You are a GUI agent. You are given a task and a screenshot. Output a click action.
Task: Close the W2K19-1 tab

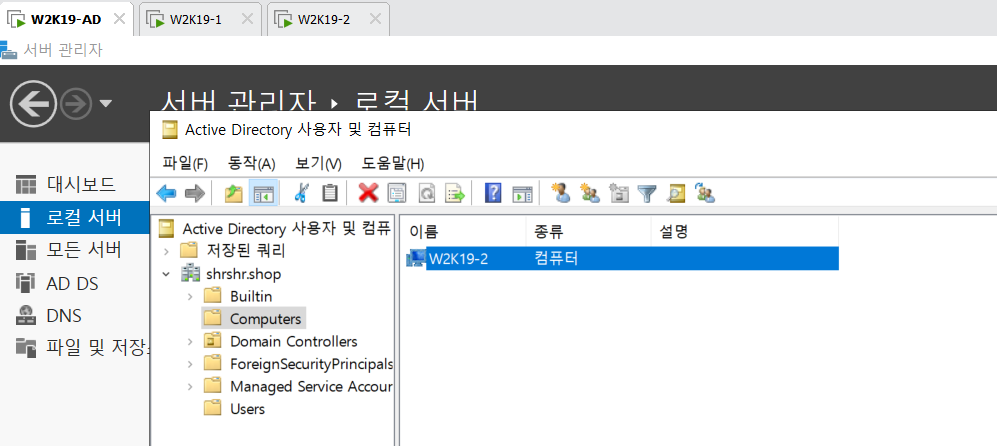[x=247, y=19]
